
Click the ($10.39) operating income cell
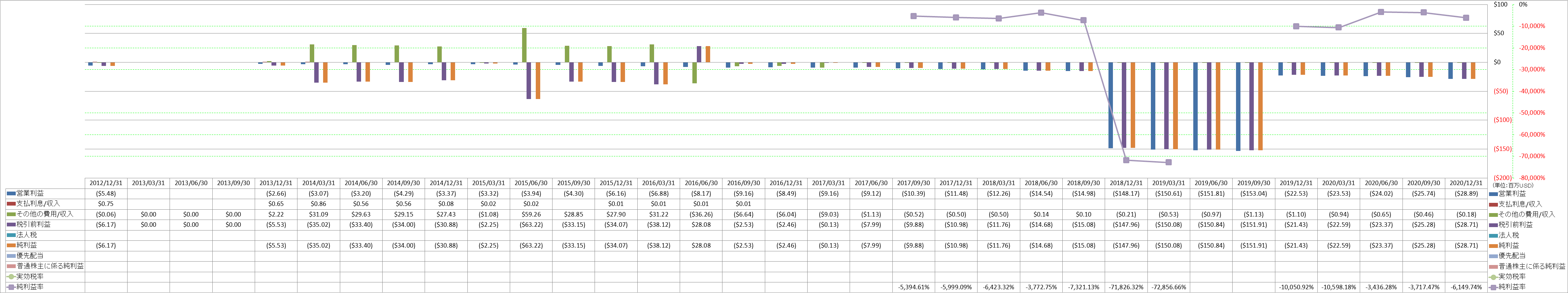pos(913,193)
